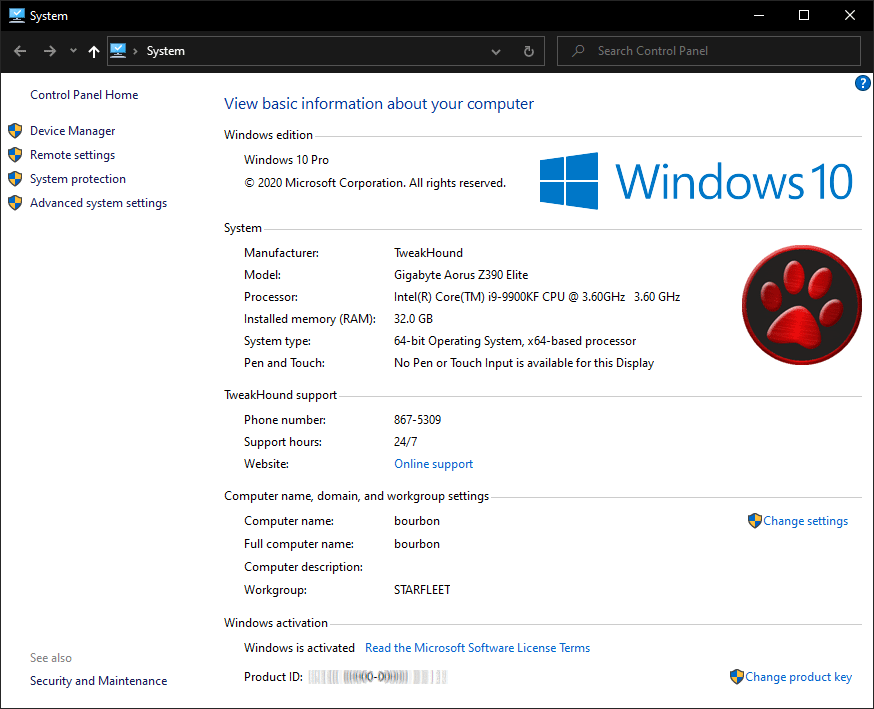Screen dimensions: 874x709
Task: Open Remote settings
Action: point(72,155)
